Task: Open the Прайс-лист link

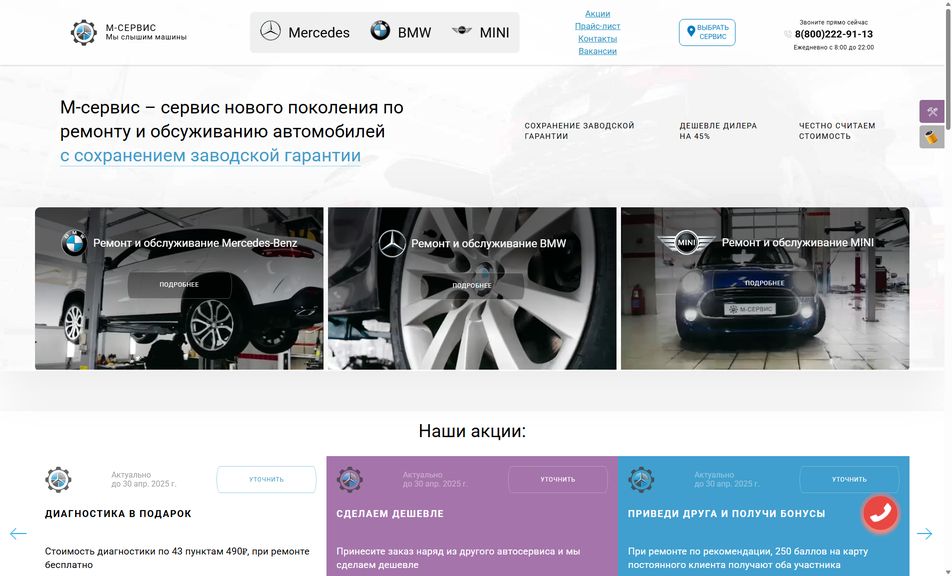Action: [597, 26]
